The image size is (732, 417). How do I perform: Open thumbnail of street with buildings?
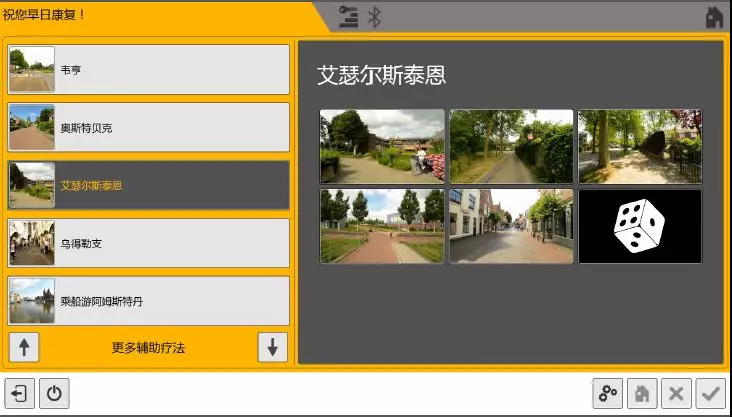pos(511,226)
